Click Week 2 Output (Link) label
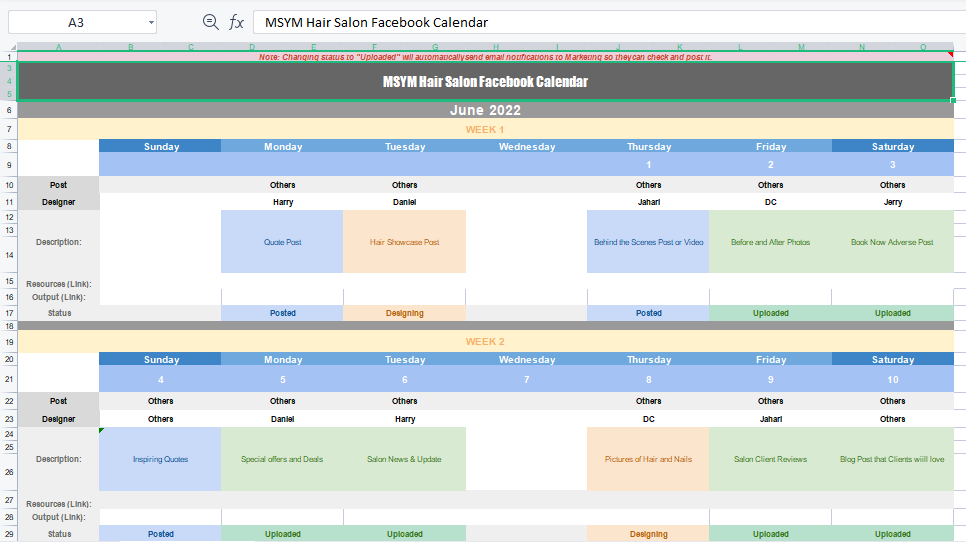Viewport: 966px width, 542px height. 59,517
